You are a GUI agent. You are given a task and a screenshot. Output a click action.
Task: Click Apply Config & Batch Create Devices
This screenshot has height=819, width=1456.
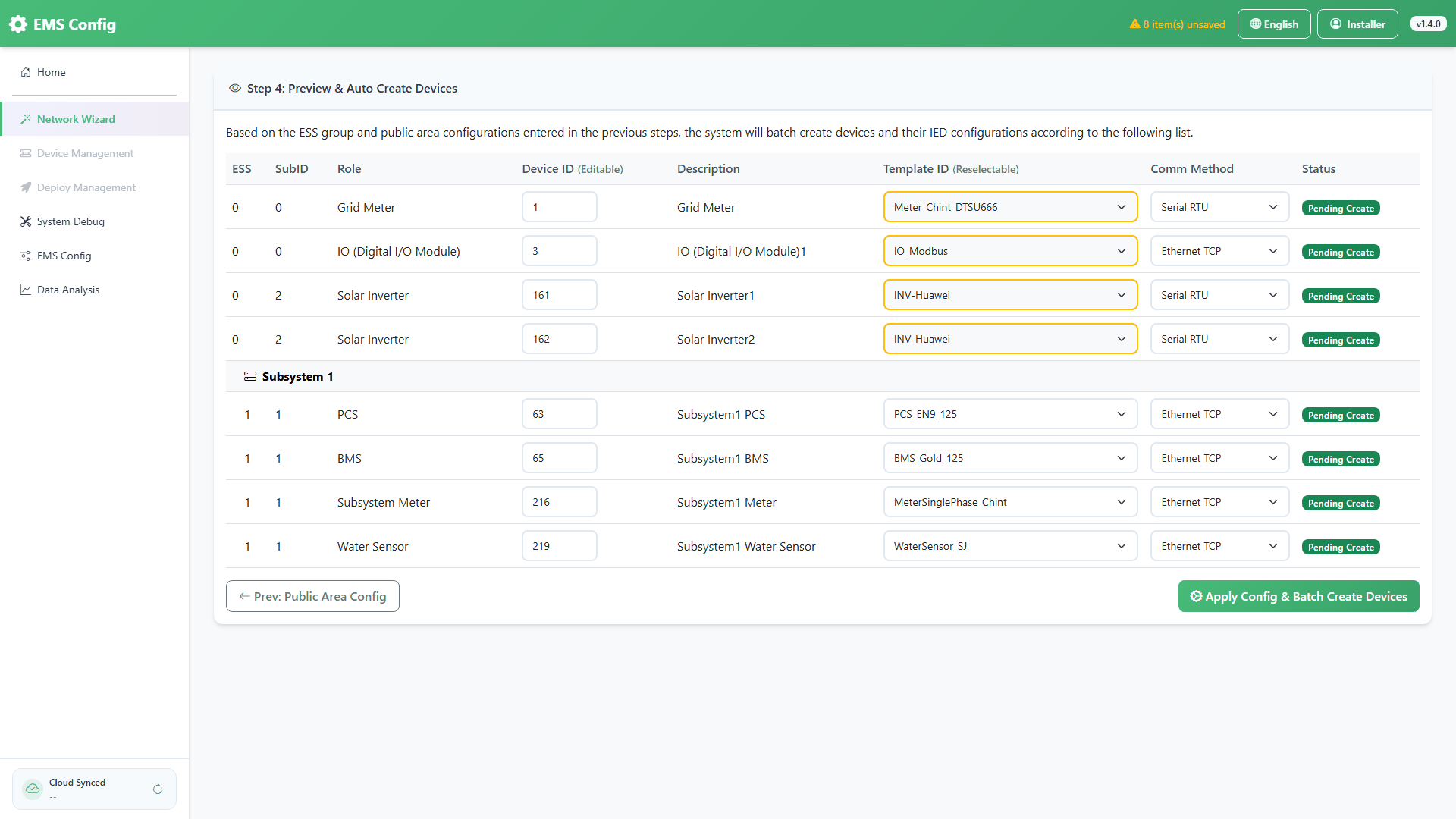click(x=1298, y=597)
